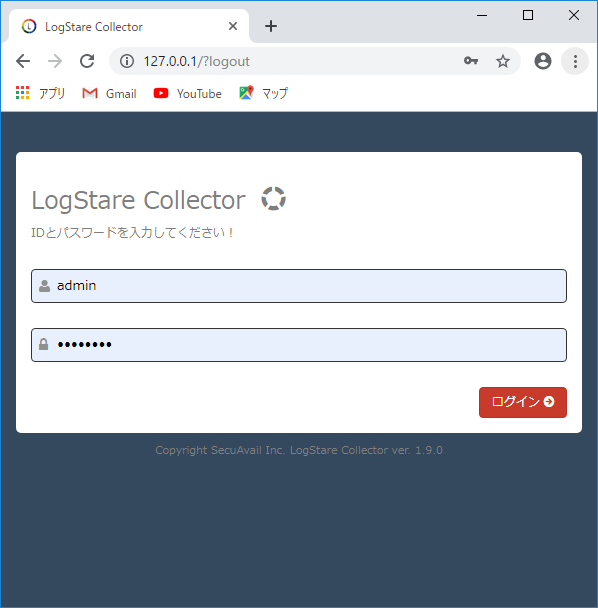598x608 pixels.
Task: Open the YouTube bookmark
Action: point(188,93)
